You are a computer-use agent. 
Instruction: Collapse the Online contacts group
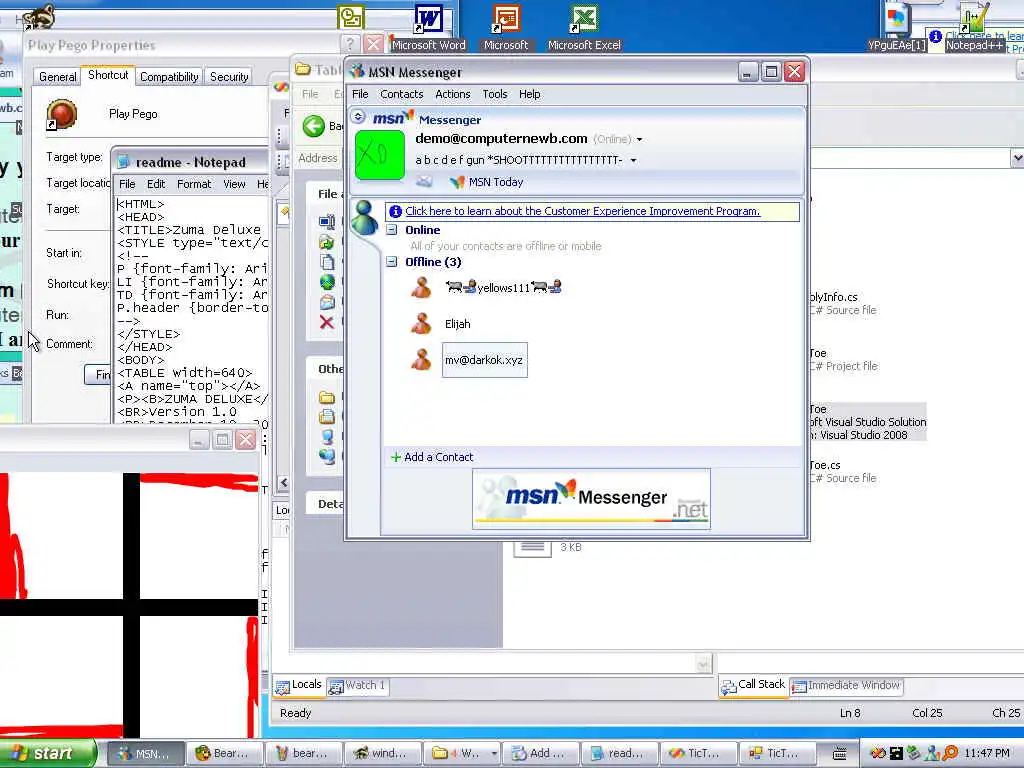[392, 230]
